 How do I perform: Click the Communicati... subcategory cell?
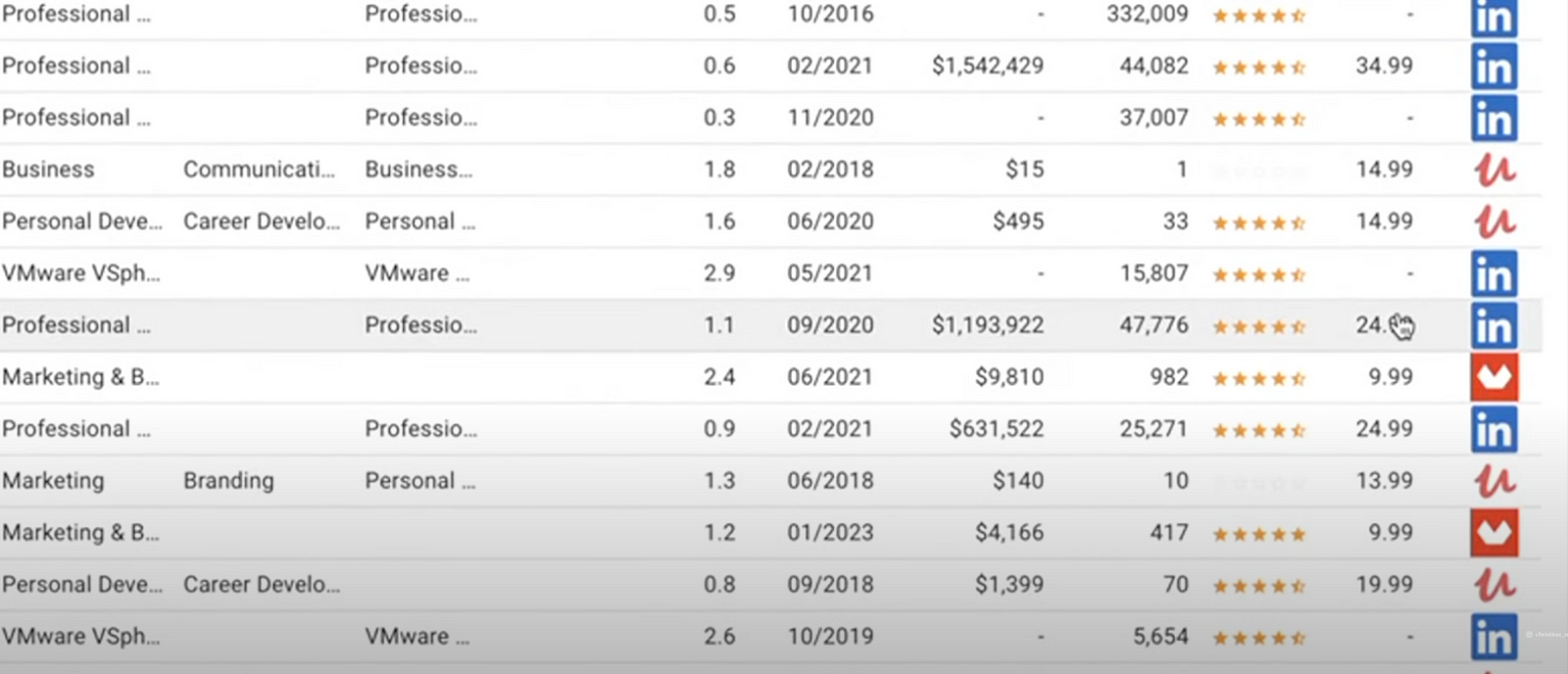(x=259, y=169)
